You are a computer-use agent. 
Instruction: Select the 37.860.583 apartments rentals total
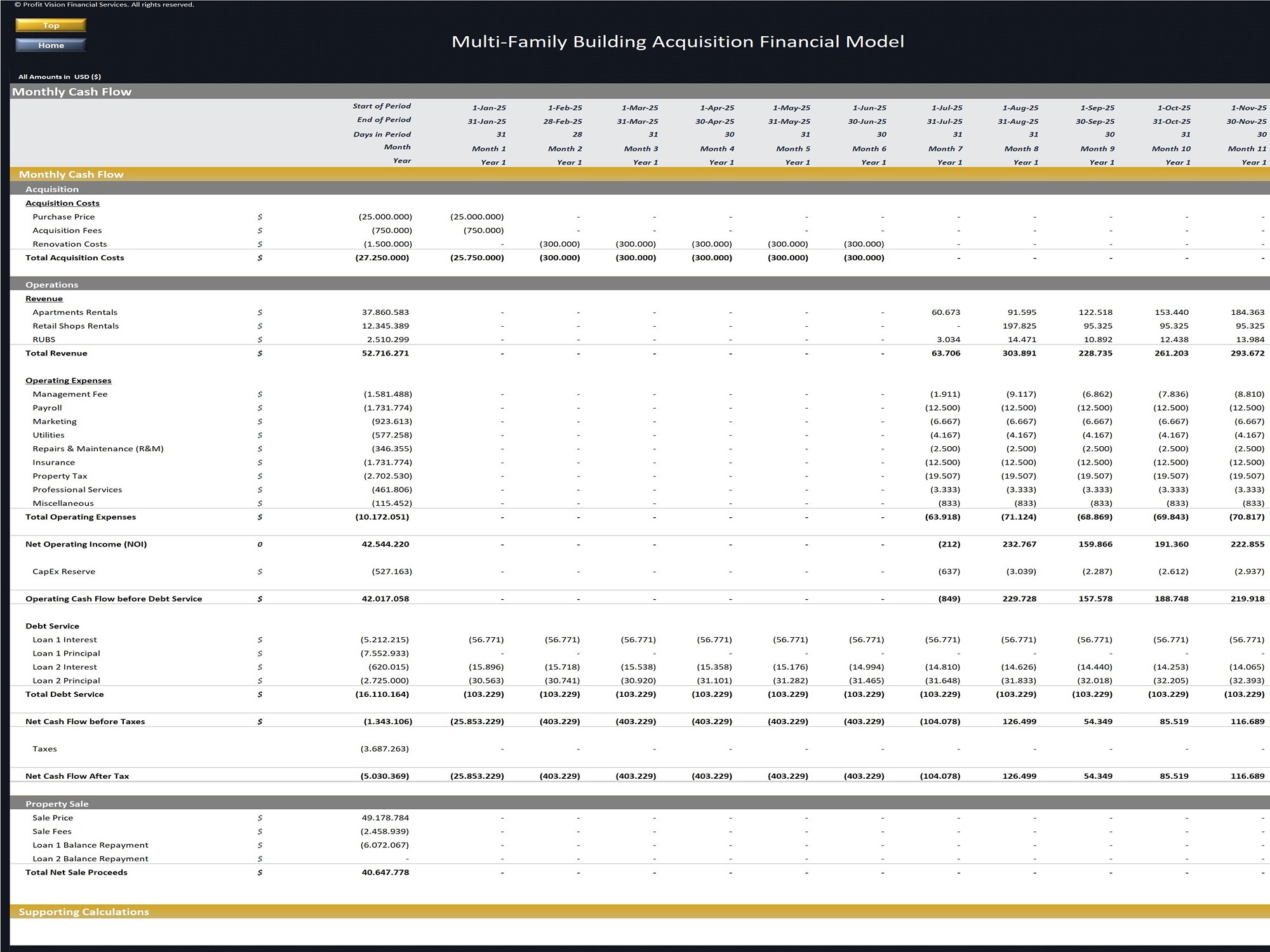pos(385,312)
